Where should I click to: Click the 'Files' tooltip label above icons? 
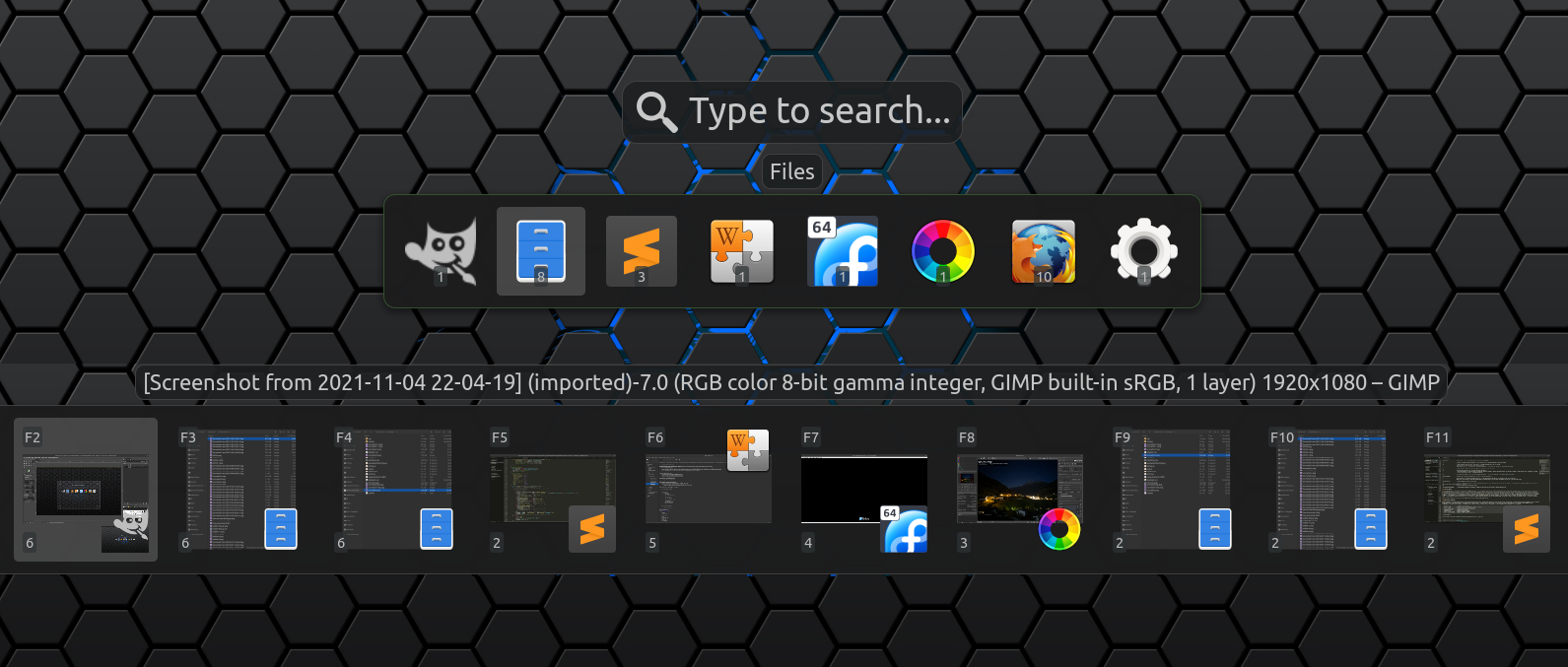click(x=792, y=171)
